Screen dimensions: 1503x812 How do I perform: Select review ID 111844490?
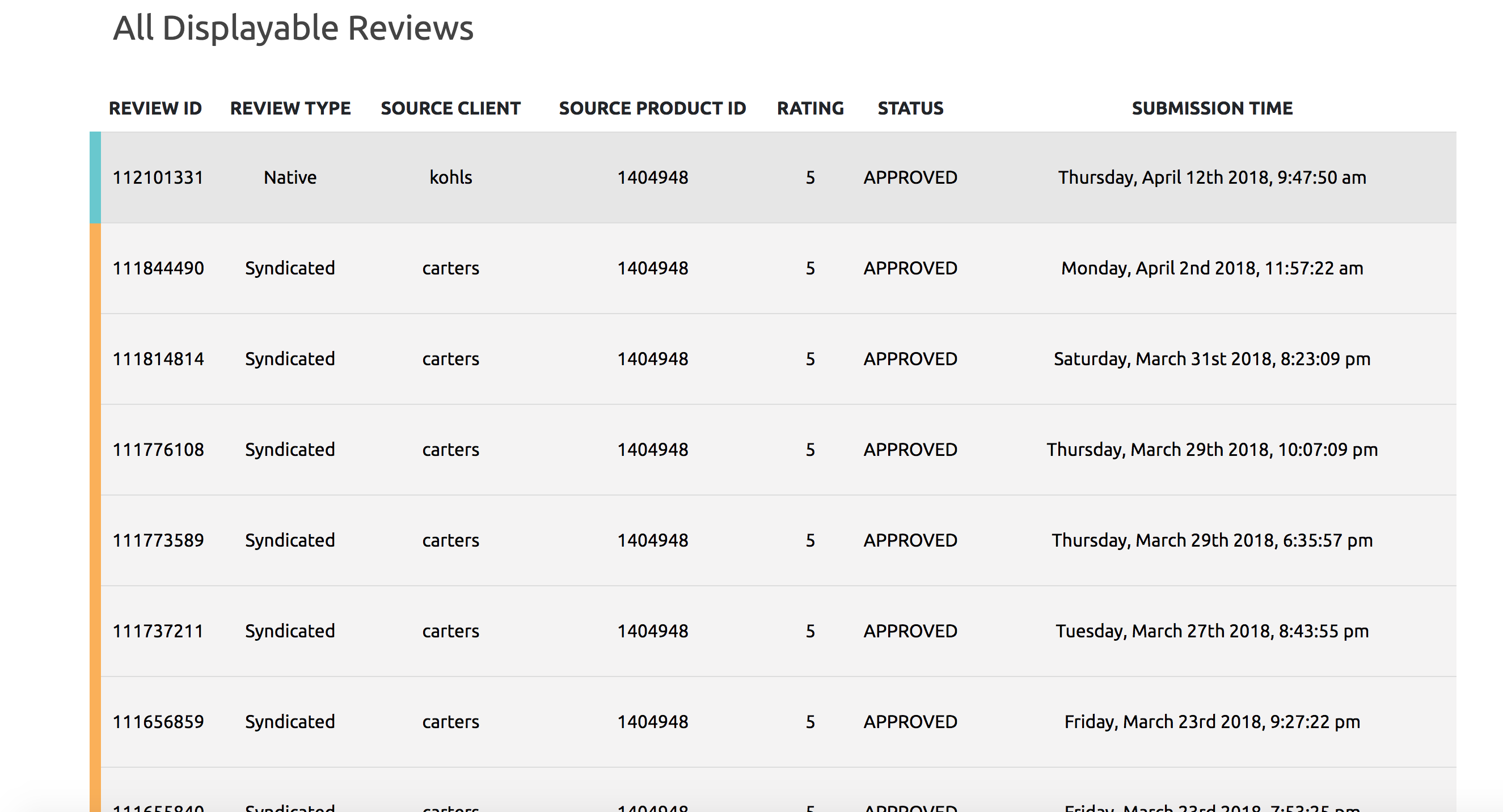pos(158,268)
